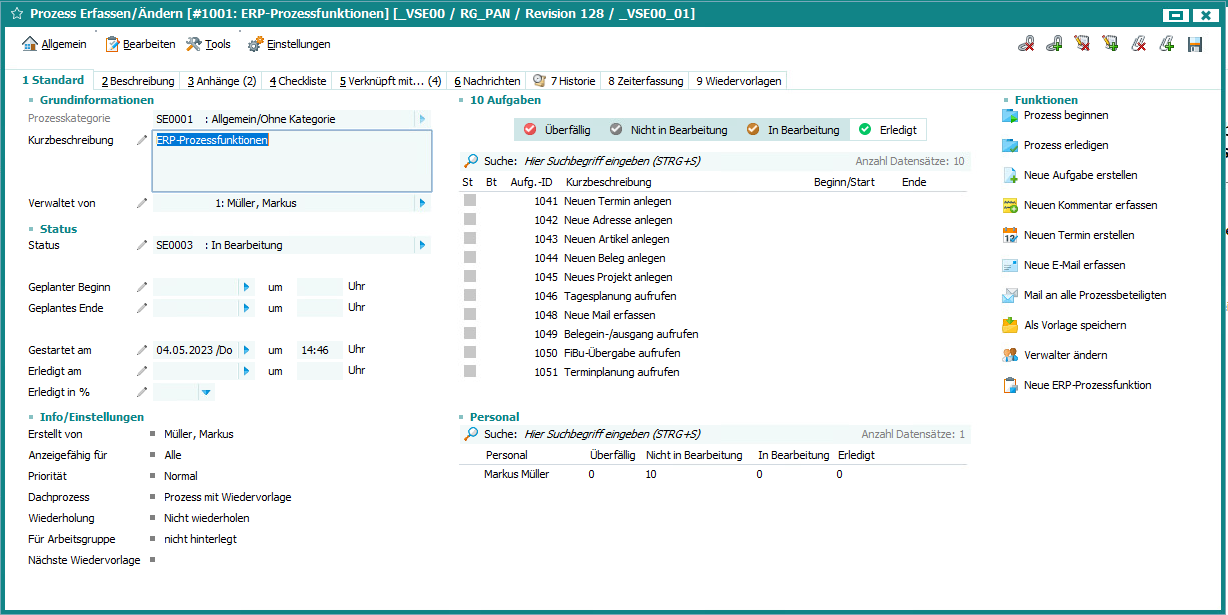Screen dimensions: 1228x615
Task: Open the Geplanter Beginn date picker arrow
Action: click(x=246, y=287)
